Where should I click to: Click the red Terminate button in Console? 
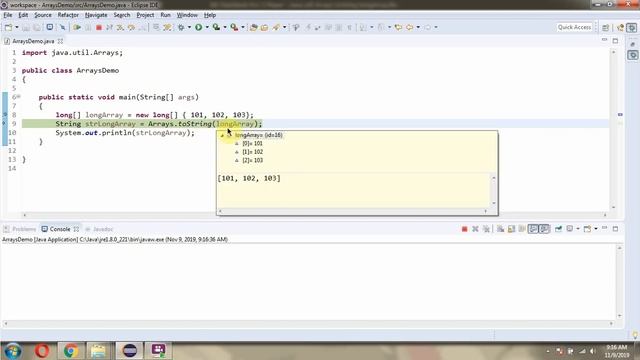tap(464, 229)
